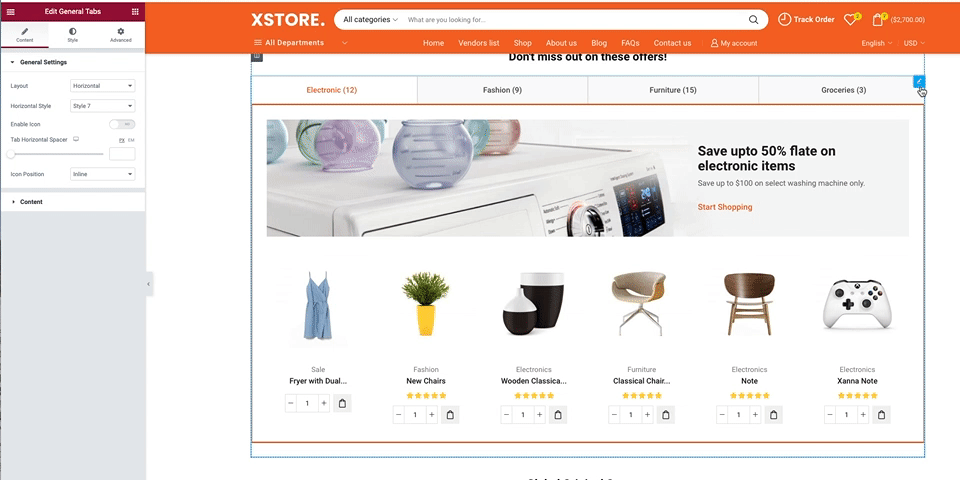
Task: Click the Track Order clock icon
Action: [x=784, y=20]
